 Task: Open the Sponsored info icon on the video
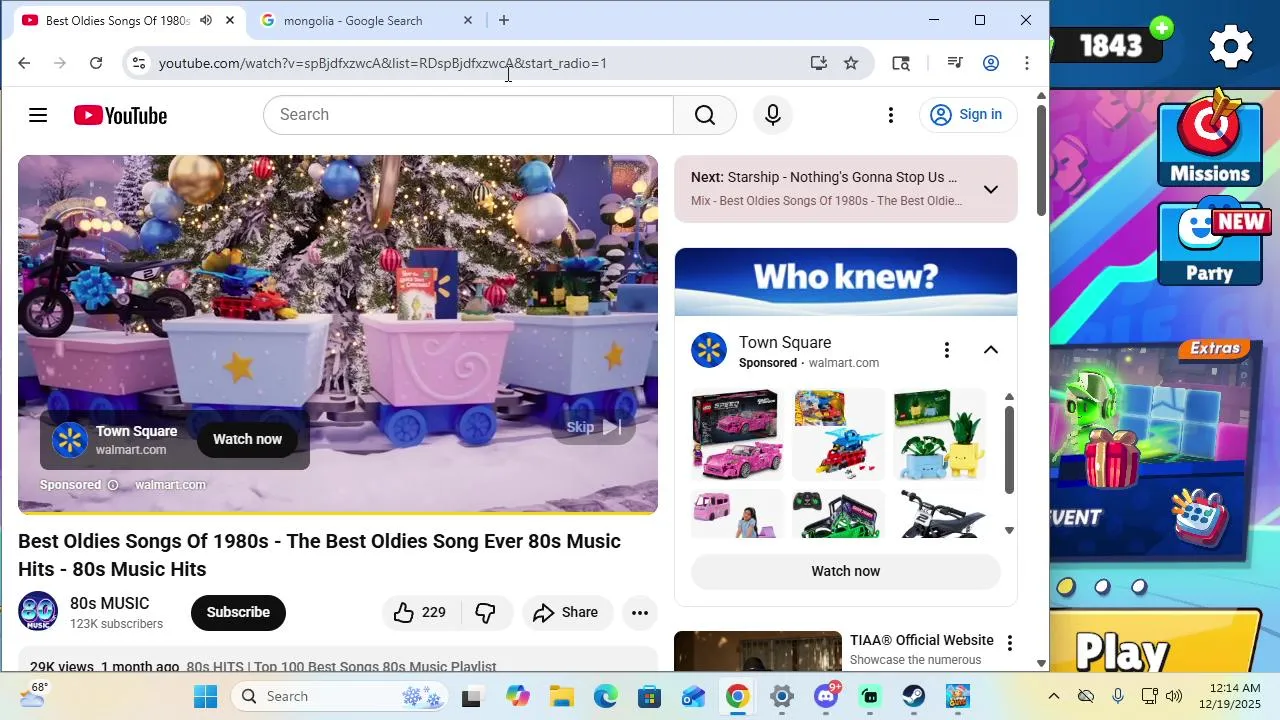113,485
